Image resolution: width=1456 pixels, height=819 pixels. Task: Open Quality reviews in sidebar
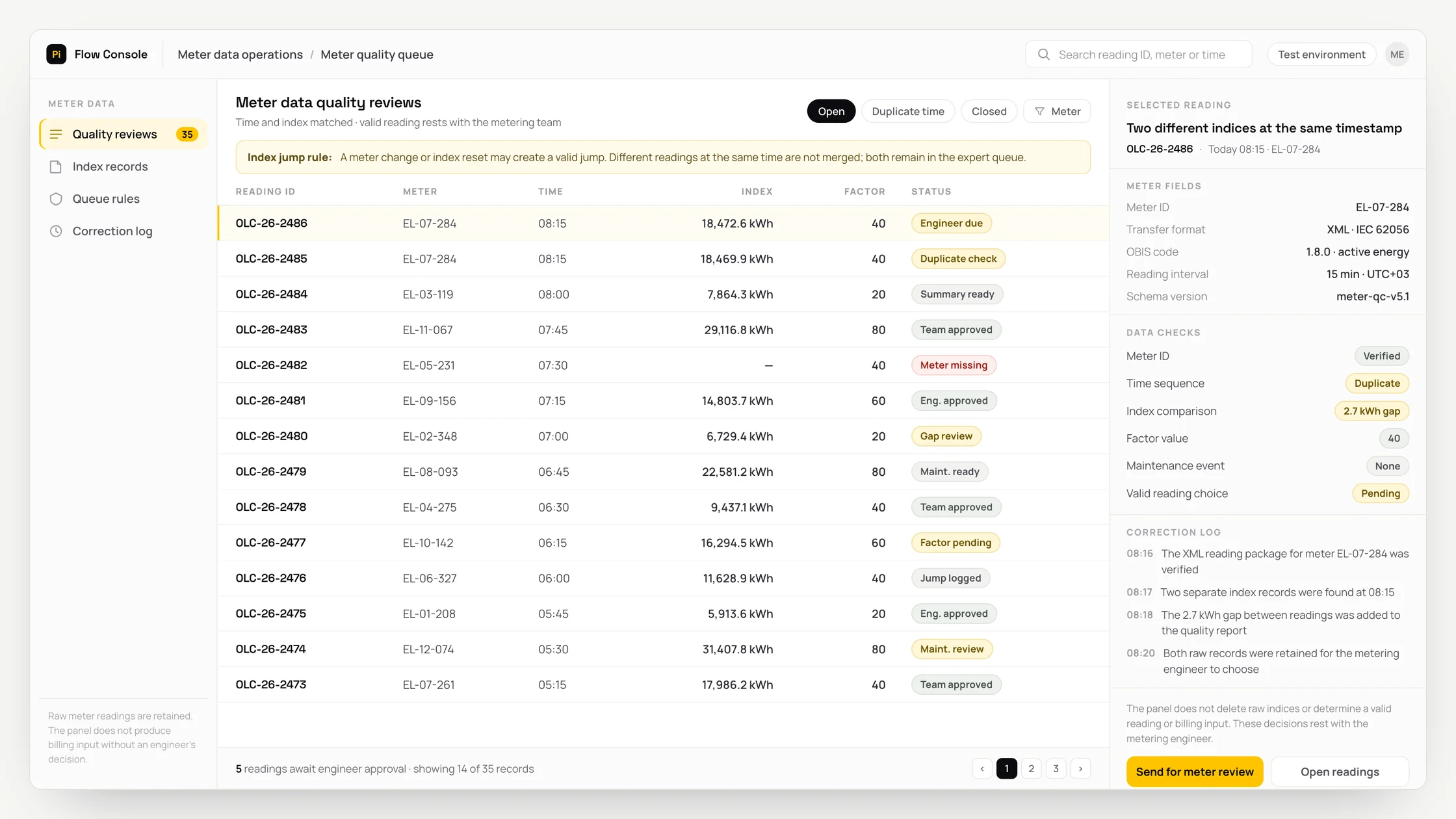123,135
